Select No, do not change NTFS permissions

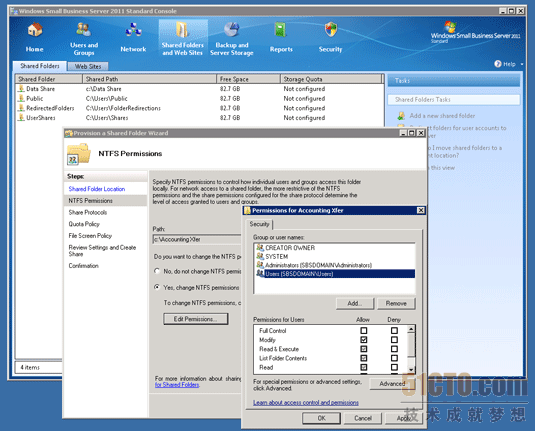157,271
